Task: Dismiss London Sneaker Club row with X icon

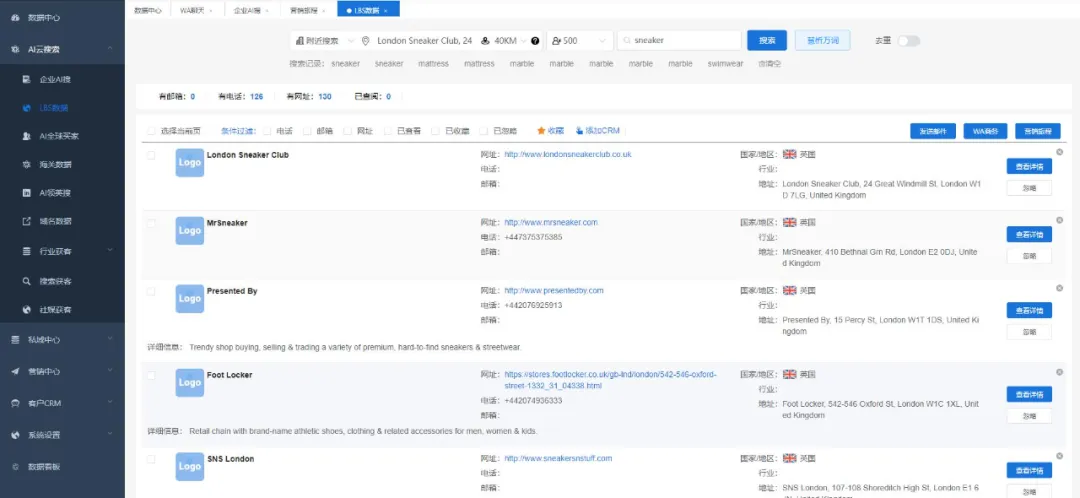Action: (1059, 152)
